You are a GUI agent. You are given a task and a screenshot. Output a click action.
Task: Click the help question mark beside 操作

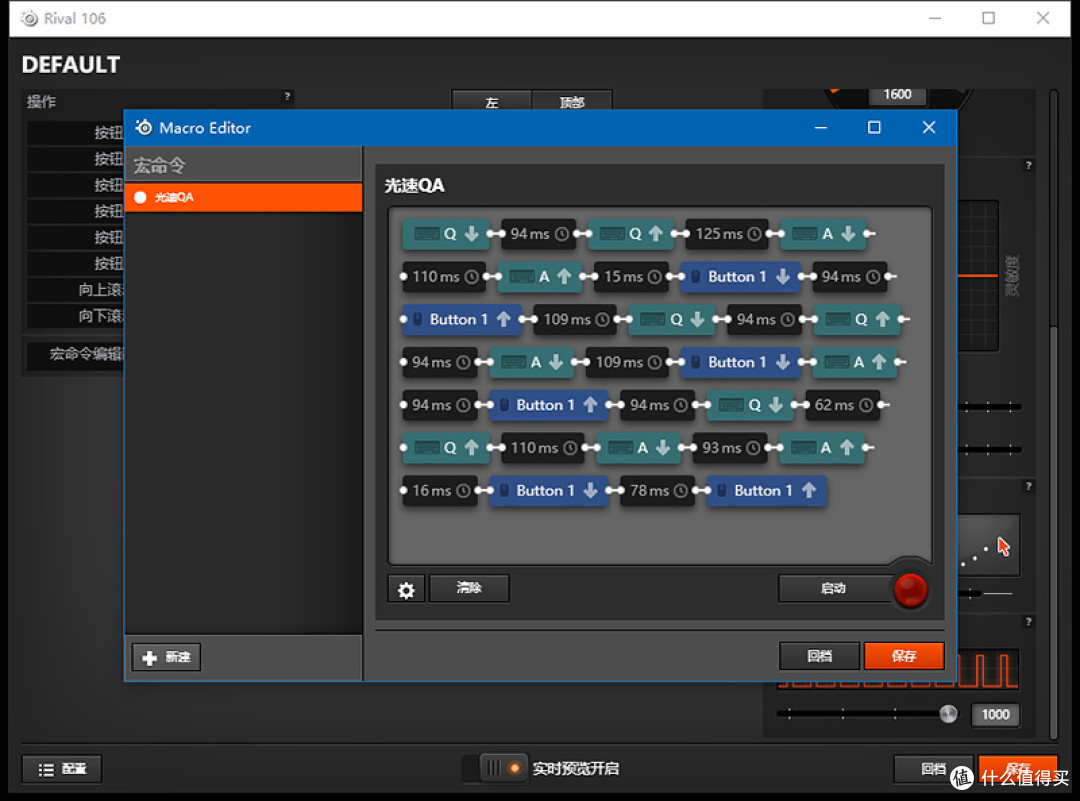[x=287, y=96]
